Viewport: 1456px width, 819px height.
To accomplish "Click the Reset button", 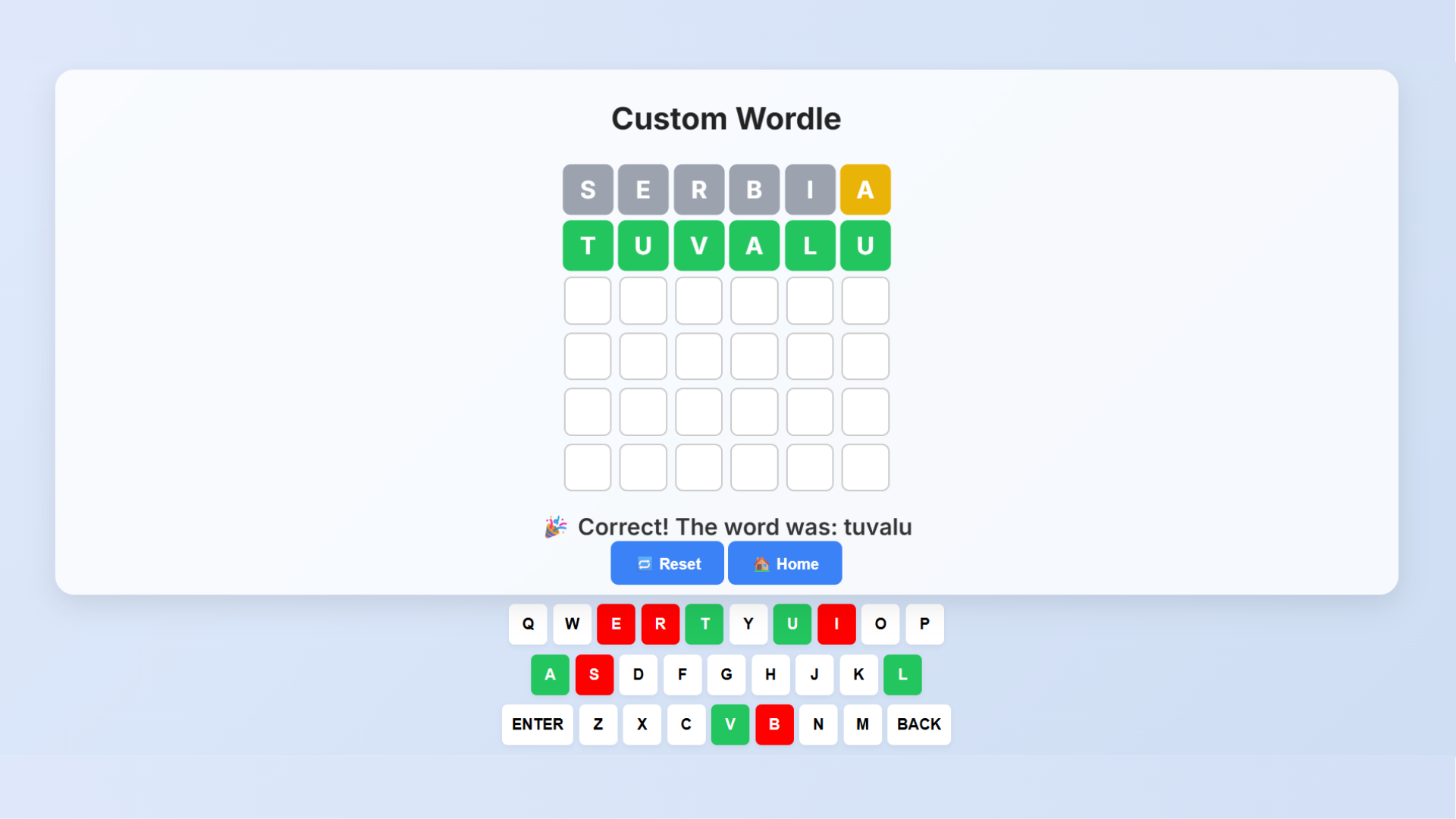I will coord(667,563).
